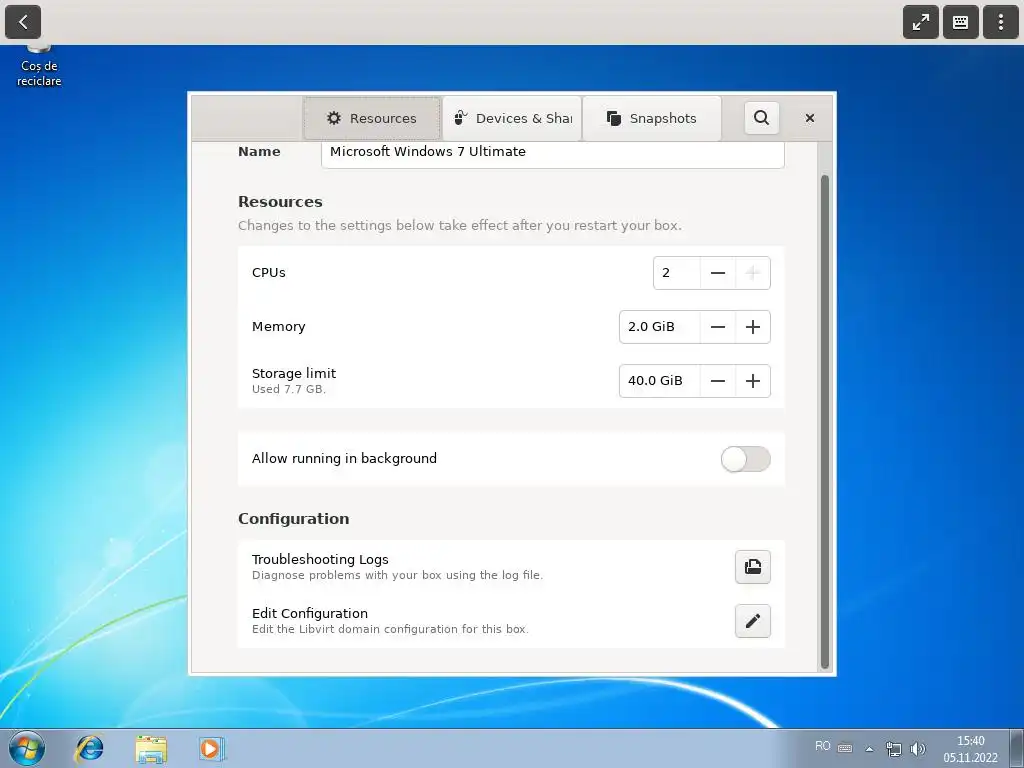Click the CPUs value field showing 2
The width and height of the screenshot is (1024, 768).
point(677,273)
